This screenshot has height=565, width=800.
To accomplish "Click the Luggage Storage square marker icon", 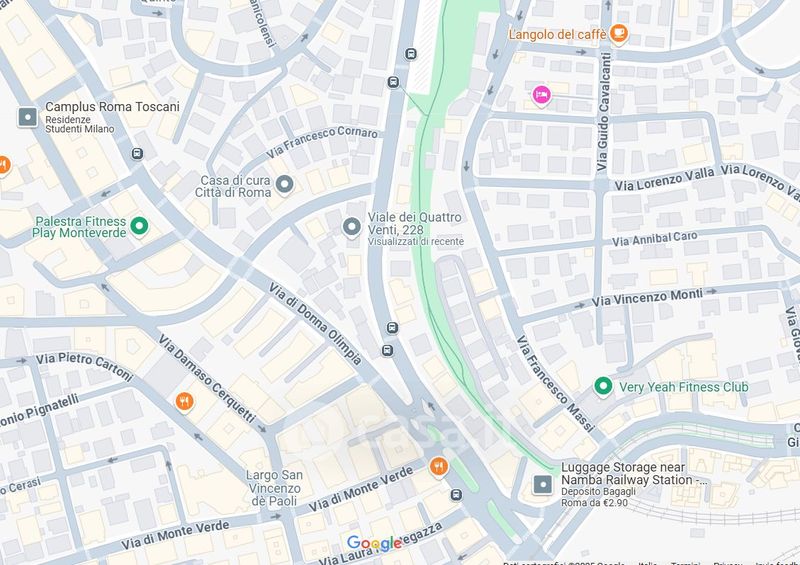I will point(543,484).
